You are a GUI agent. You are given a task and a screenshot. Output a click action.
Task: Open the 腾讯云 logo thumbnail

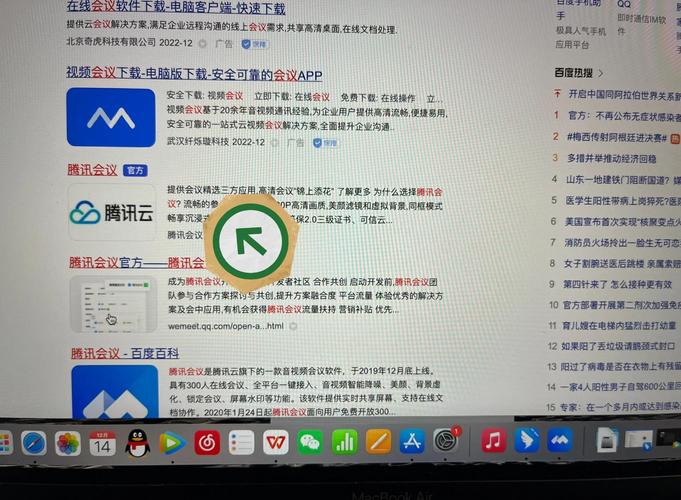(x=112, y=212)
